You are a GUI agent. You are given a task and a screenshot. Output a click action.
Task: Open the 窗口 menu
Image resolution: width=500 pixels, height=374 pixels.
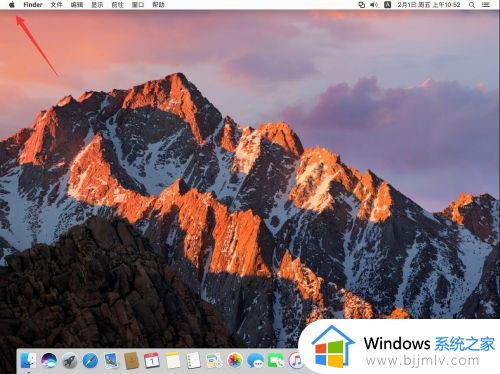138,5
